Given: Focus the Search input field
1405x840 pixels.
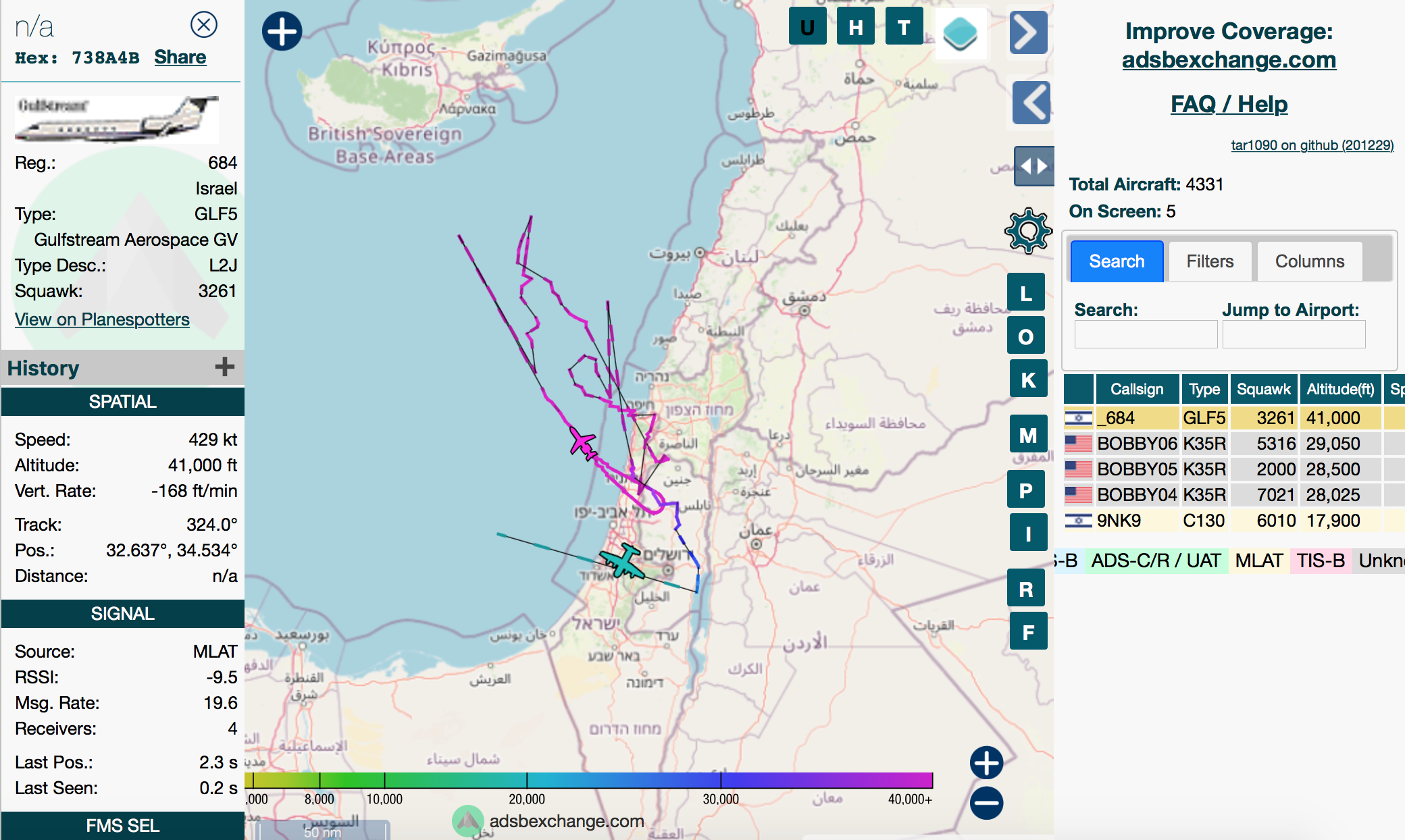Looking at the screenshot, I should (x=1146, y=334).
